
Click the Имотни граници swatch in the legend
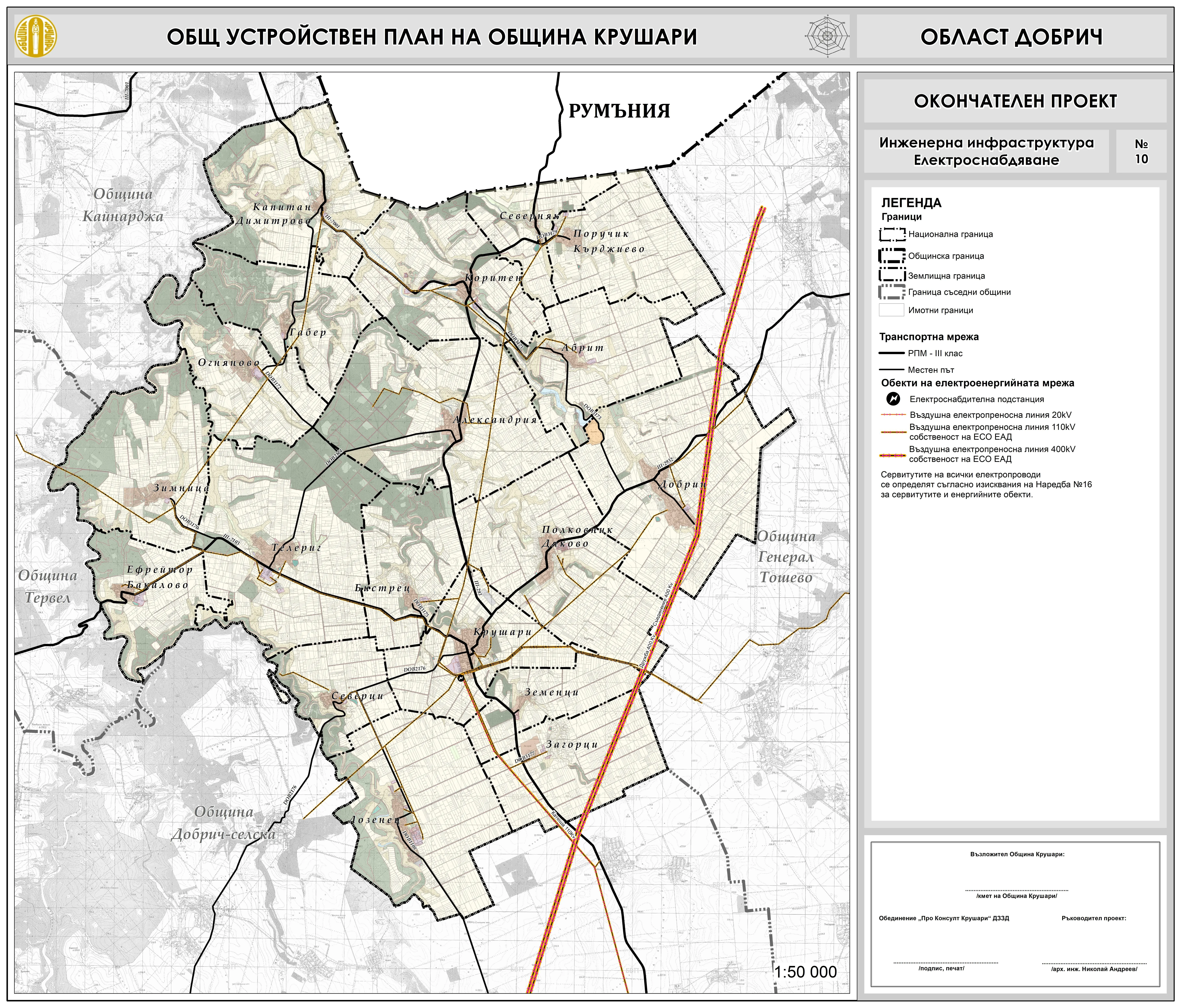pyautogui.click(x=891, y=310)
